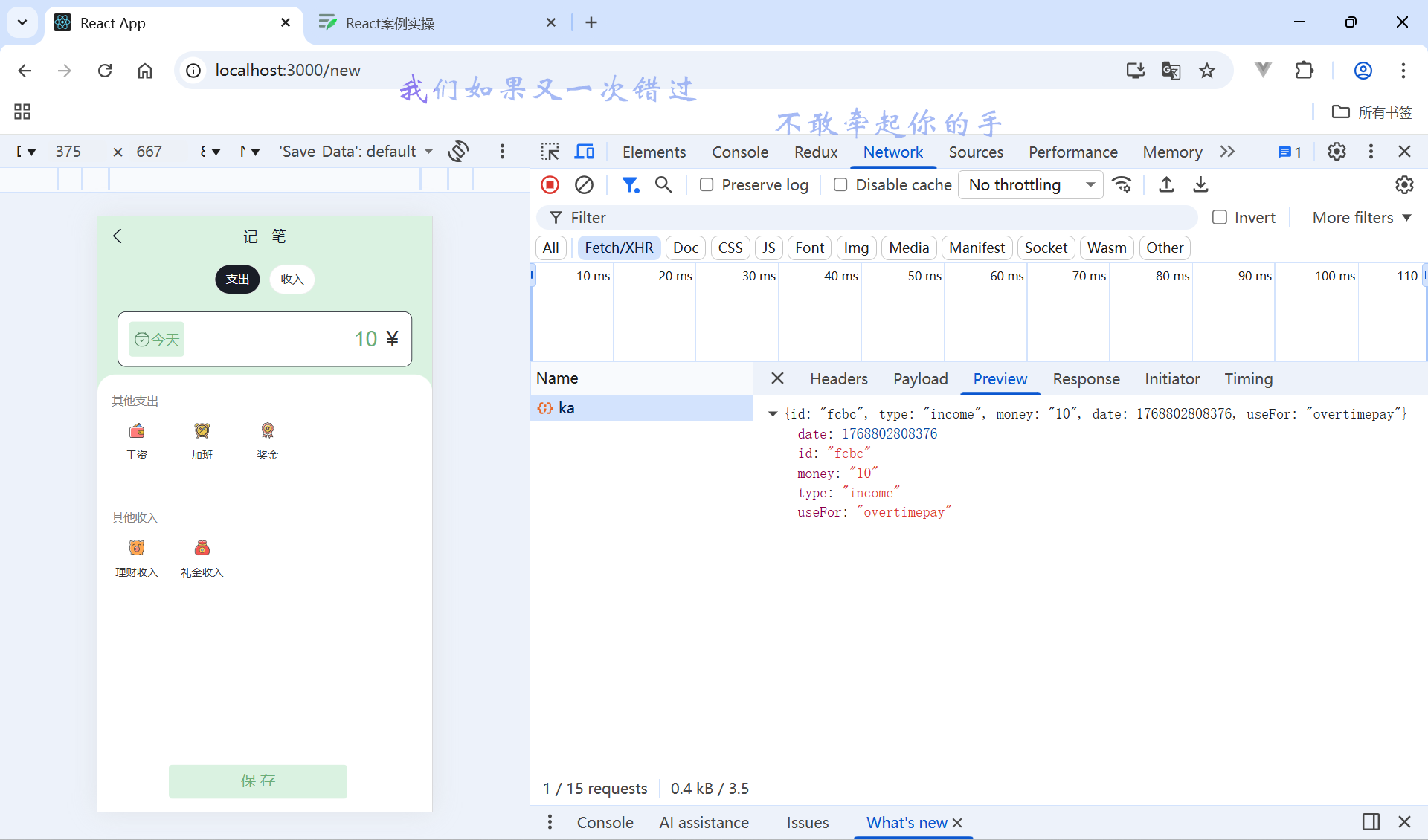
Task: Toggle the device toolbar icon
Action: (585, 152)
